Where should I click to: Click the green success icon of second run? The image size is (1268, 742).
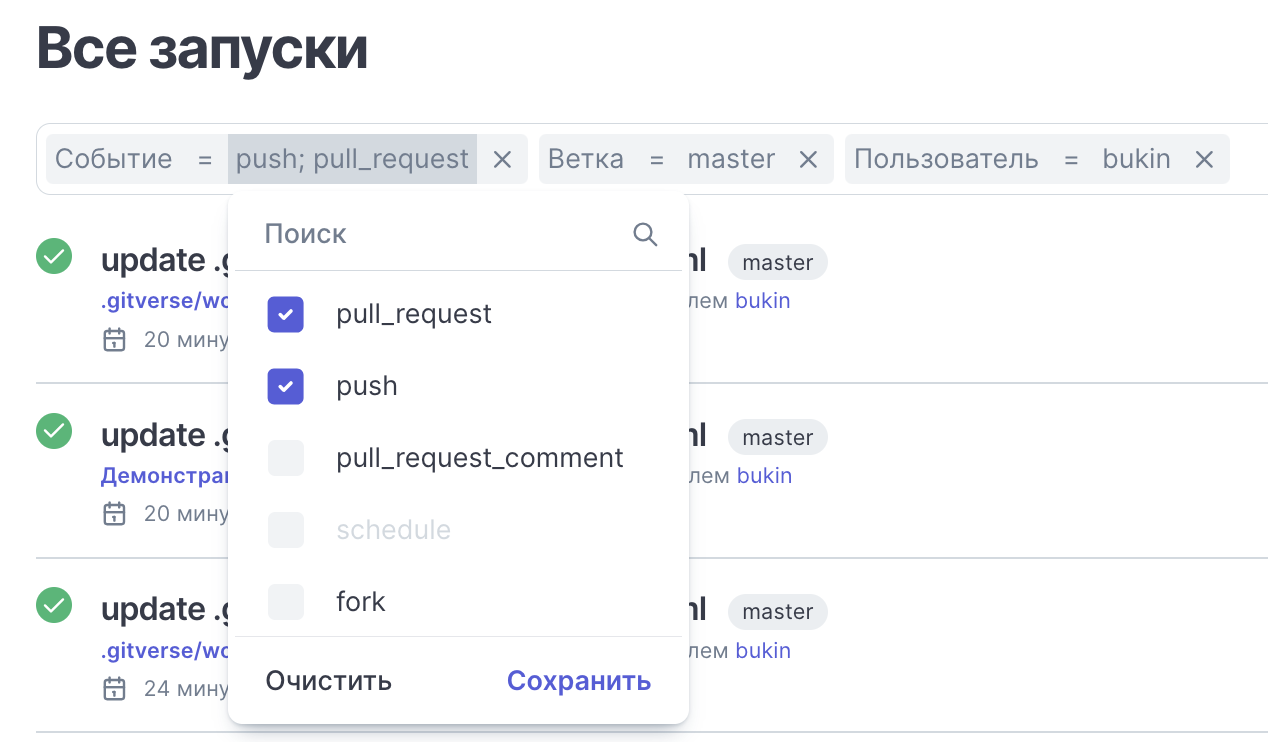(x=54, y=432)
